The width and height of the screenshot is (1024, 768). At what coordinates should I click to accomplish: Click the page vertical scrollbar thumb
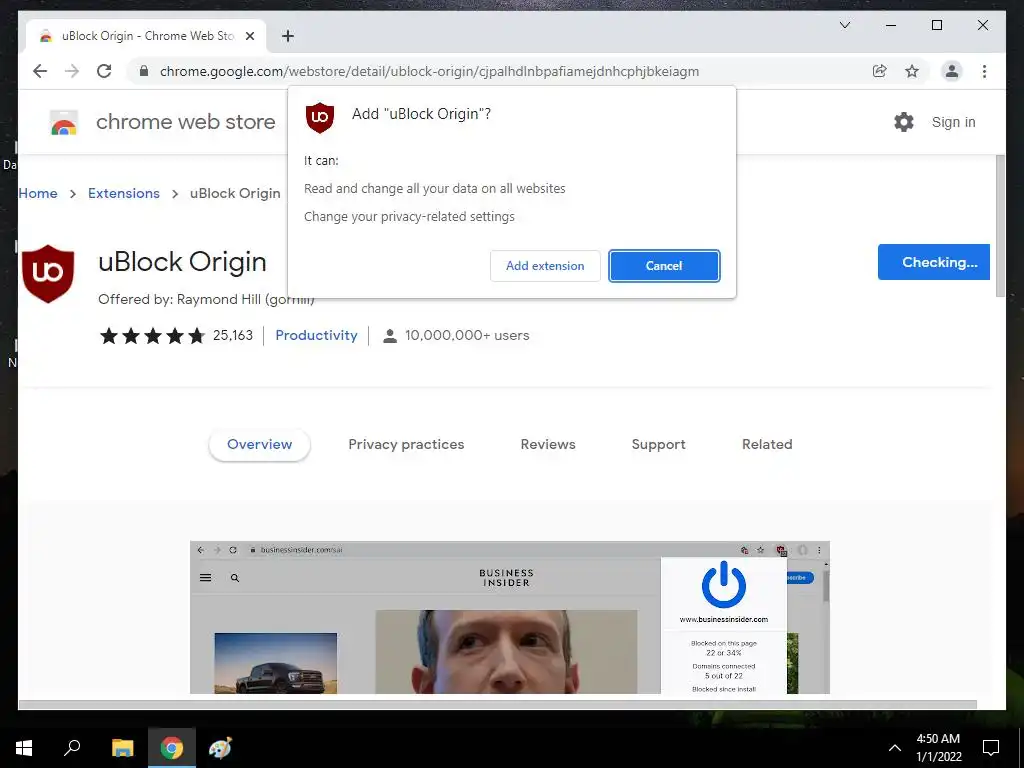(1000, 225)
